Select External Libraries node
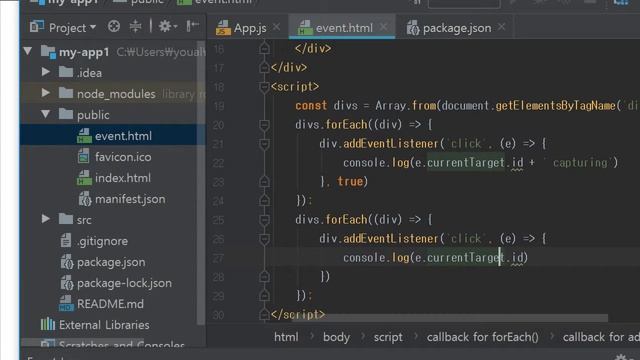640x360 pixels. (104, 325)
